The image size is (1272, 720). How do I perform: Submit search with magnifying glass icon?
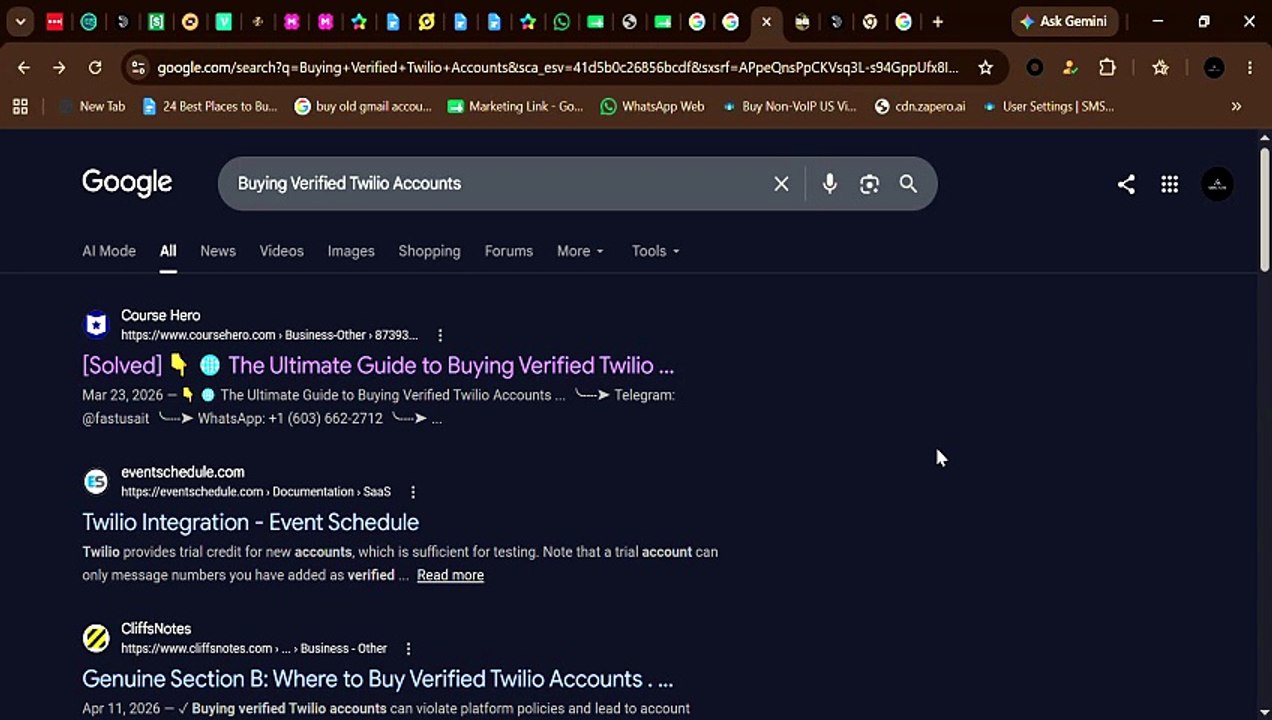point(908,183)
